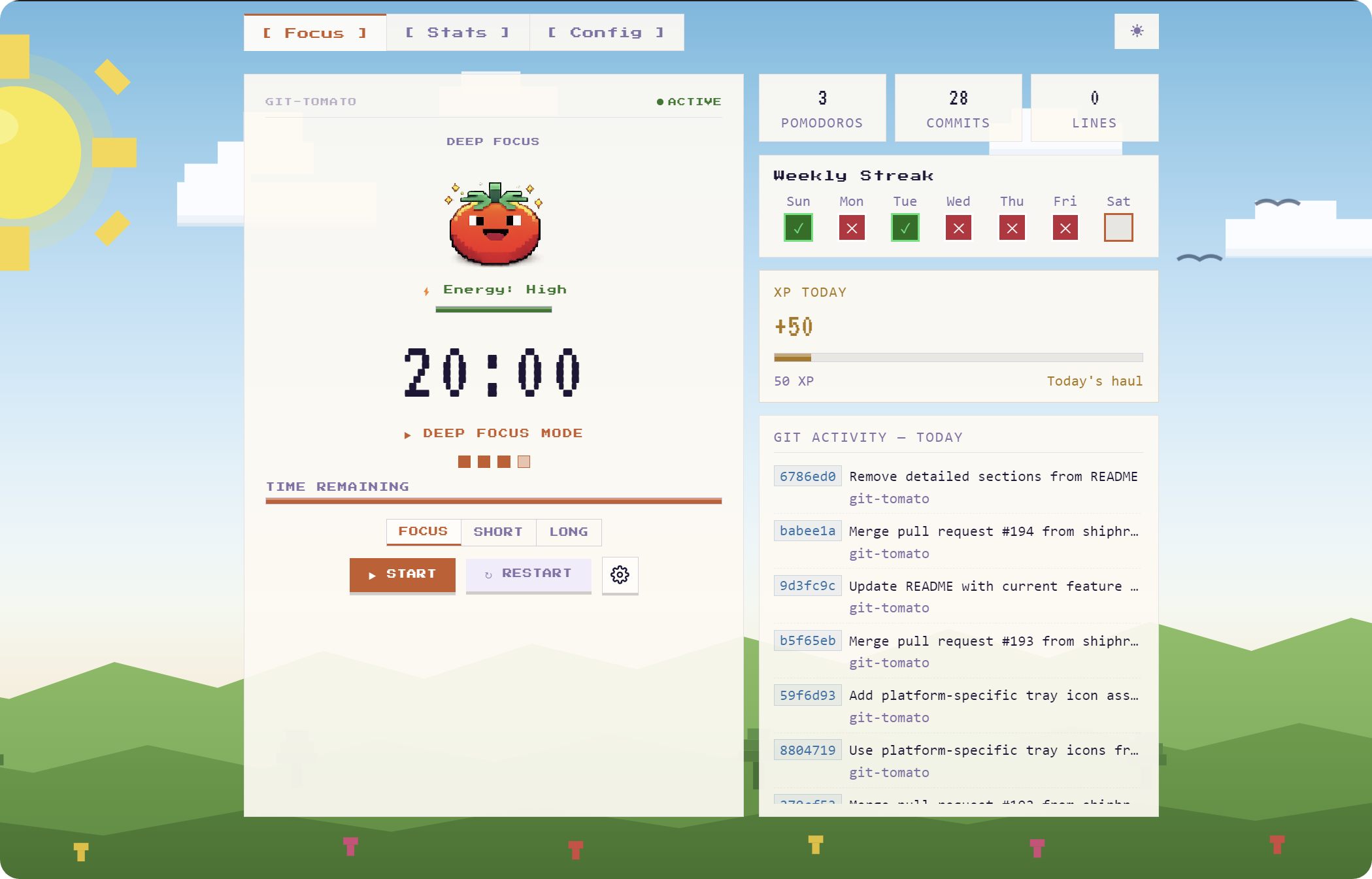1372x879 pixels.
Task: Start the pomodoro timer
Action: click(x=403, y=574)
